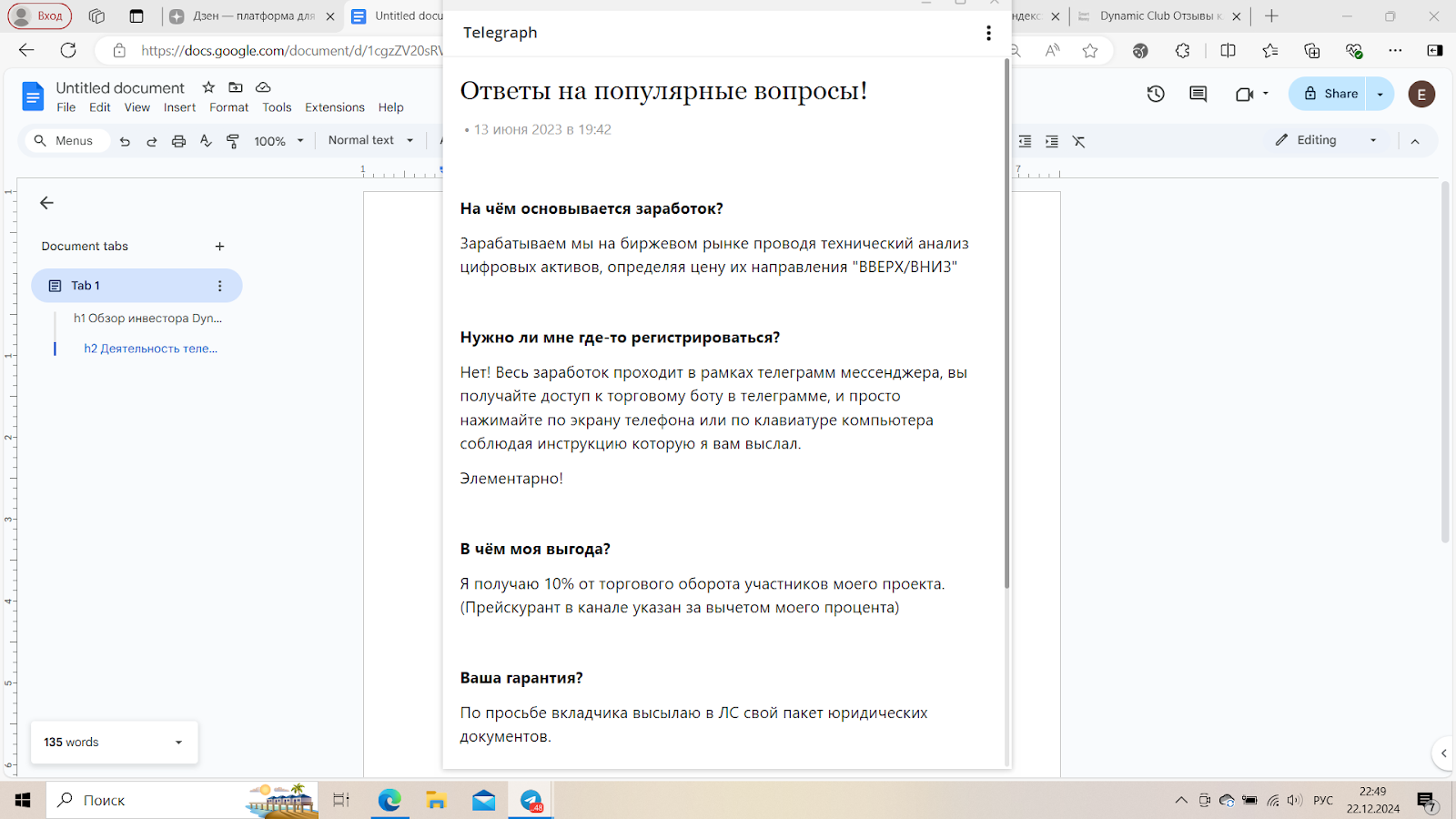This screenshot has width=1456, height=819.
Task: Show the side panel arrow at right edge
Action: 1444,753
